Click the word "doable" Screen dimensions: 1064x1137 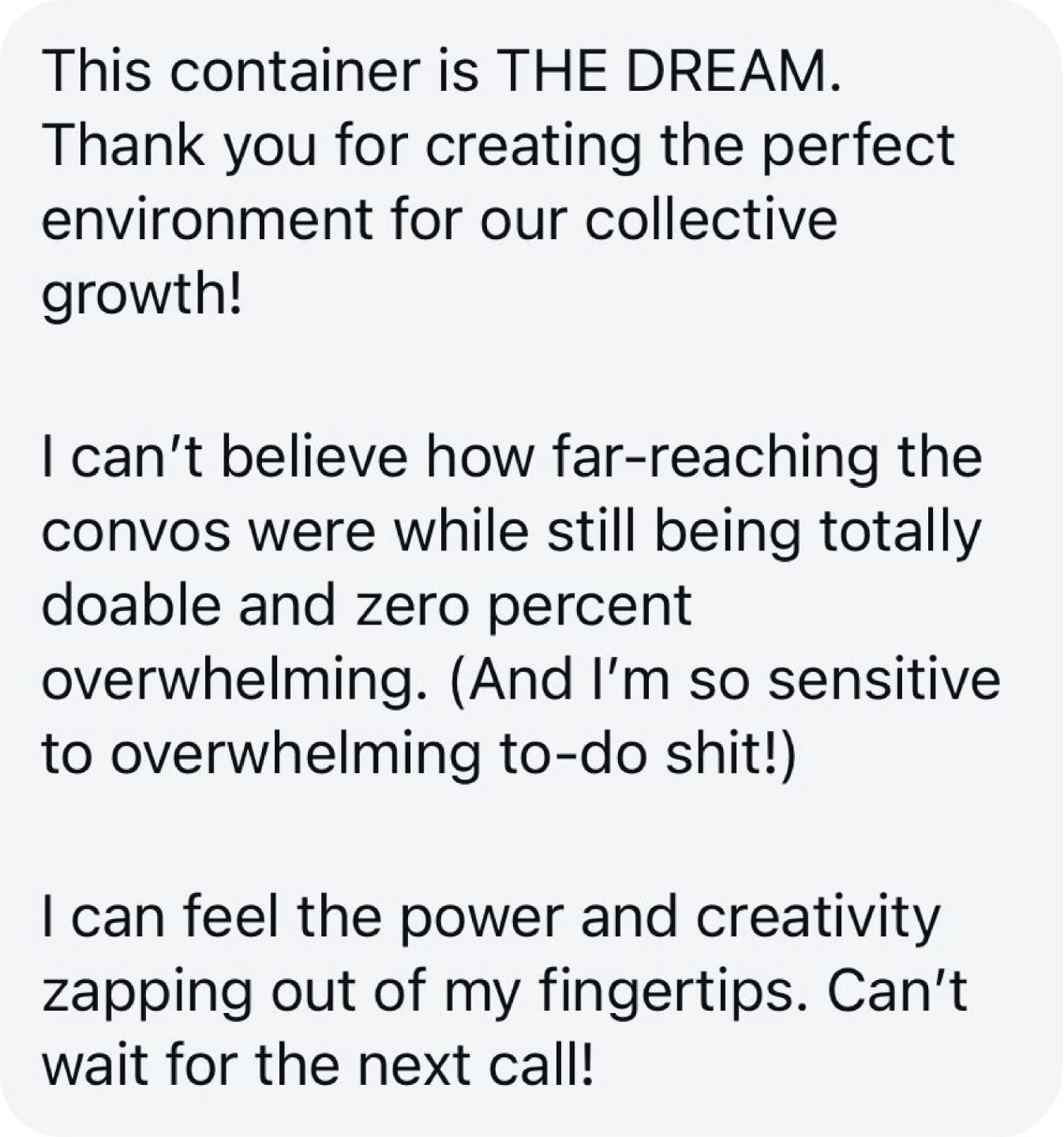(x=129, y=605)
